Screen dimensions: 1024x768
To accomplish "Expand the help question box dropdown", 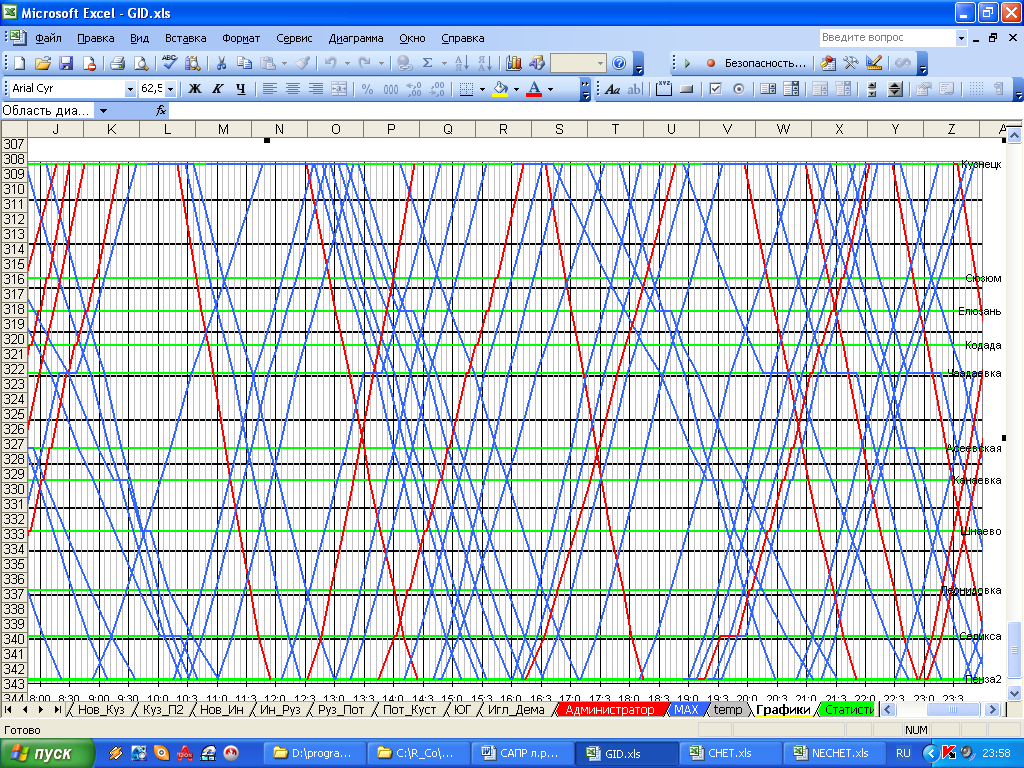I will (x=961, y=38).
